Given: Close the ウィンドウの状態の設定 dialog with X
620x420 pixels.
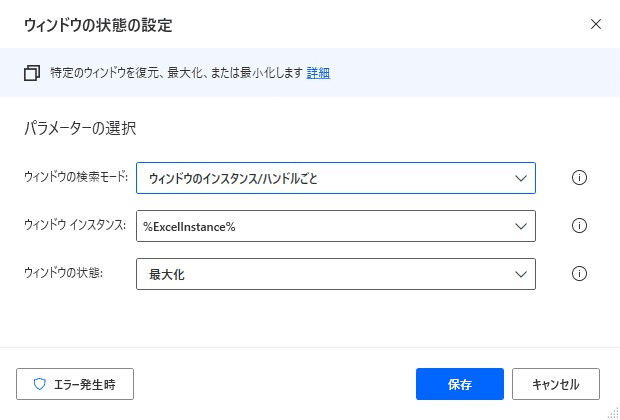Looking at the screenshot, I should click(x=595, y=24).
